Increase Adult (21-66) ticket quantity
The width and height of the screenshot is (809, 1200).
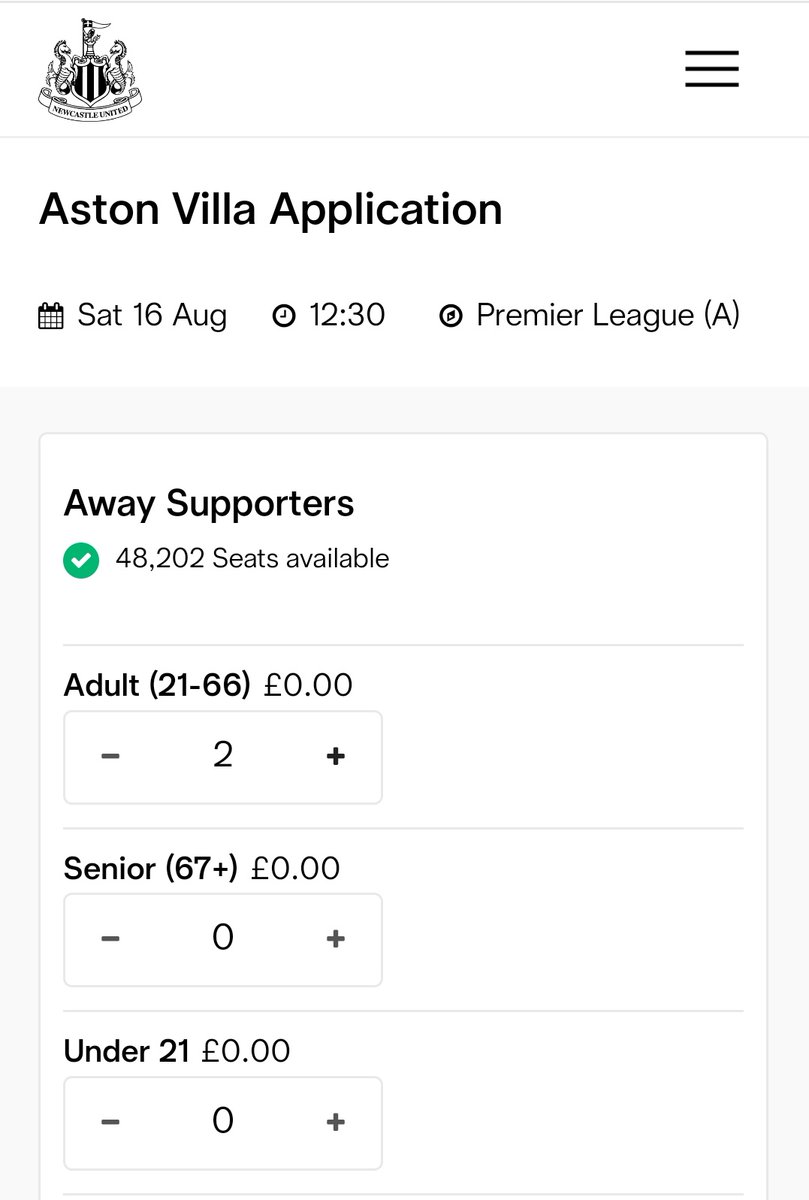click(x=336, y=756)
